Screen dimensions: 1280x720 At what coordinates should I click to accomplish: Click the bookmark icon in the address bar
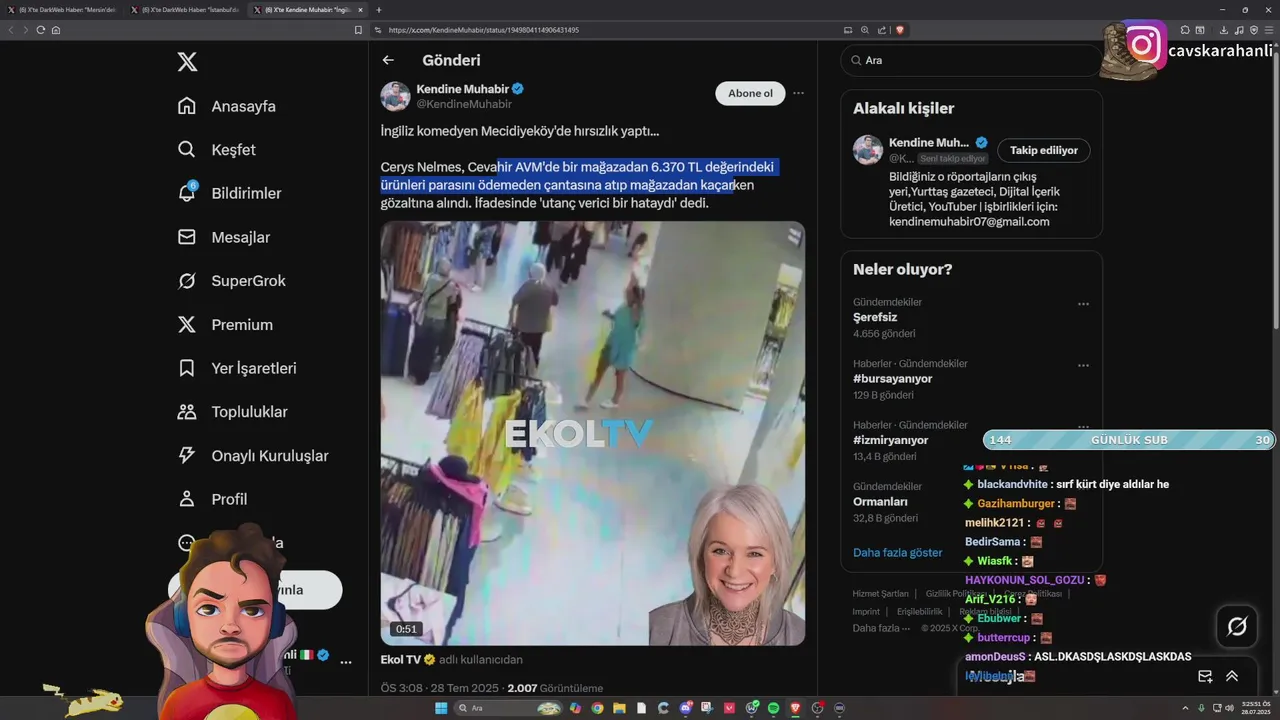point(358,30)
